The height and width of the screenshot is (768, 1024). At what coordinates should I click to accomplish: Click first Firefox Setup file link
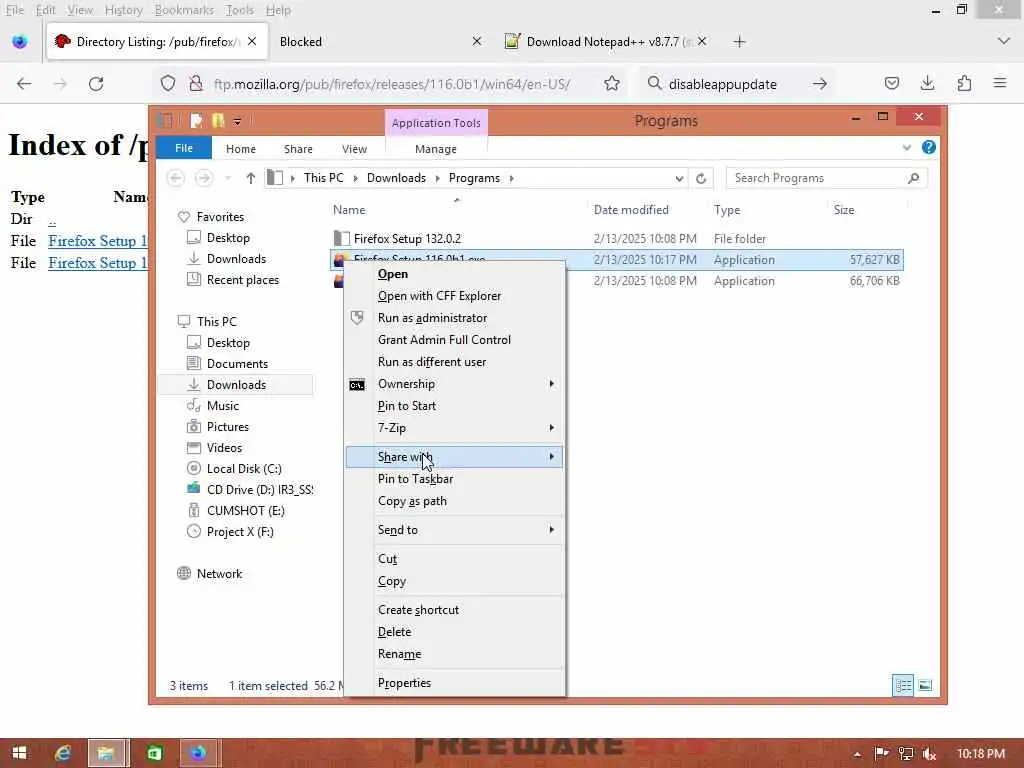click(97, 241)
